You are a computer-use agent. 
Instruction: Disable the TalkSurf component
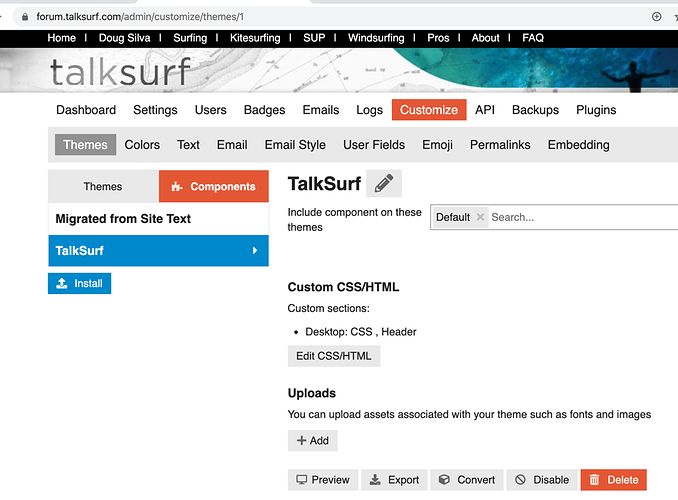(x=542, y=480)
